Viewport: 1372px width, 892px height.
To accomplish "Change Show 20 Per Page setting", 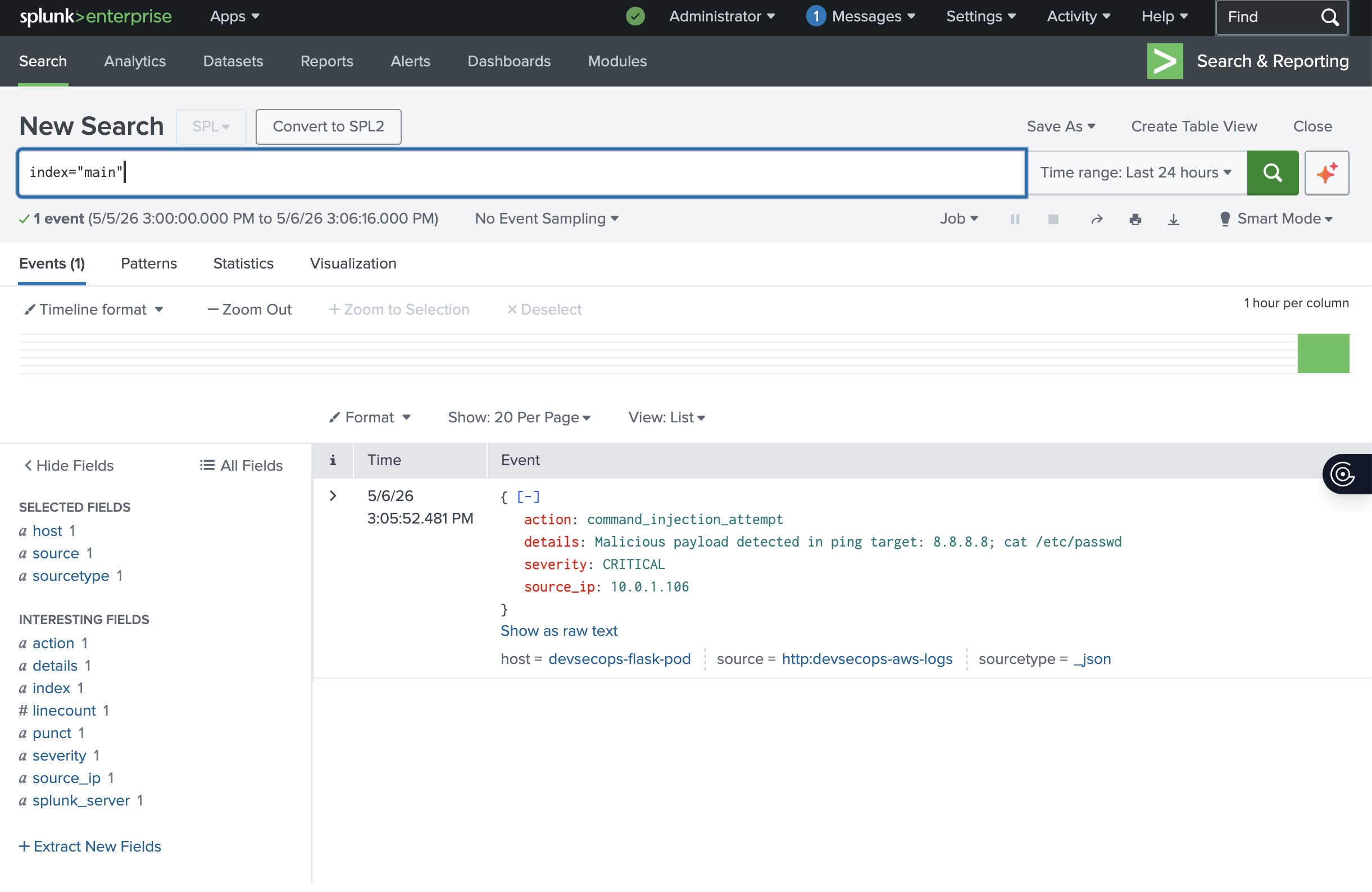I will pyautogui.click(x=519, y=417).
